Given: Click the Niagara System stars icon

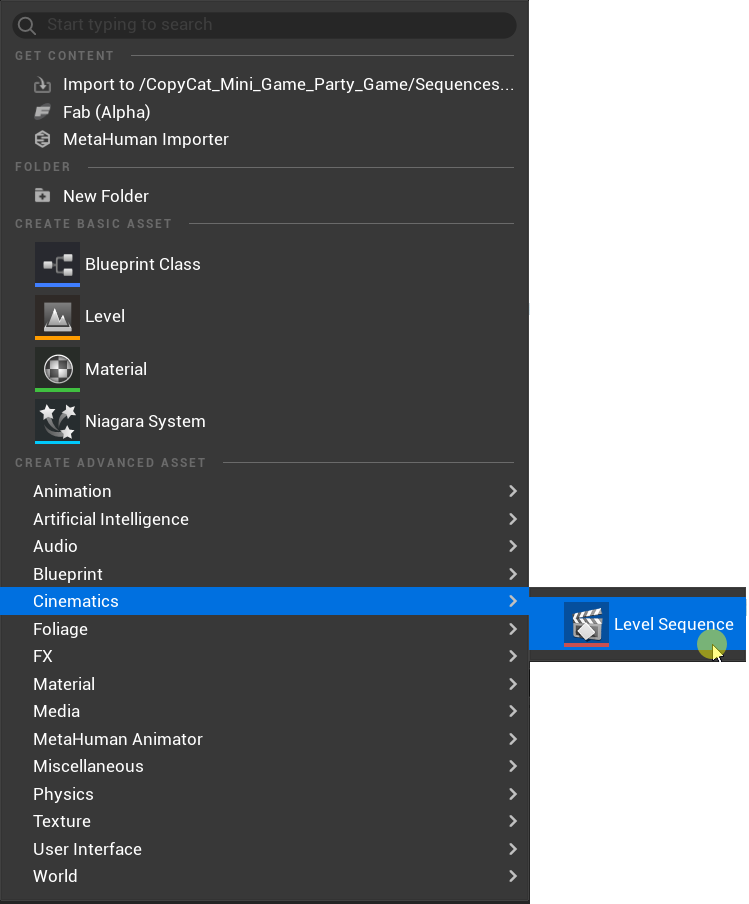Looking at the screenshot, I should click(57, 421).
